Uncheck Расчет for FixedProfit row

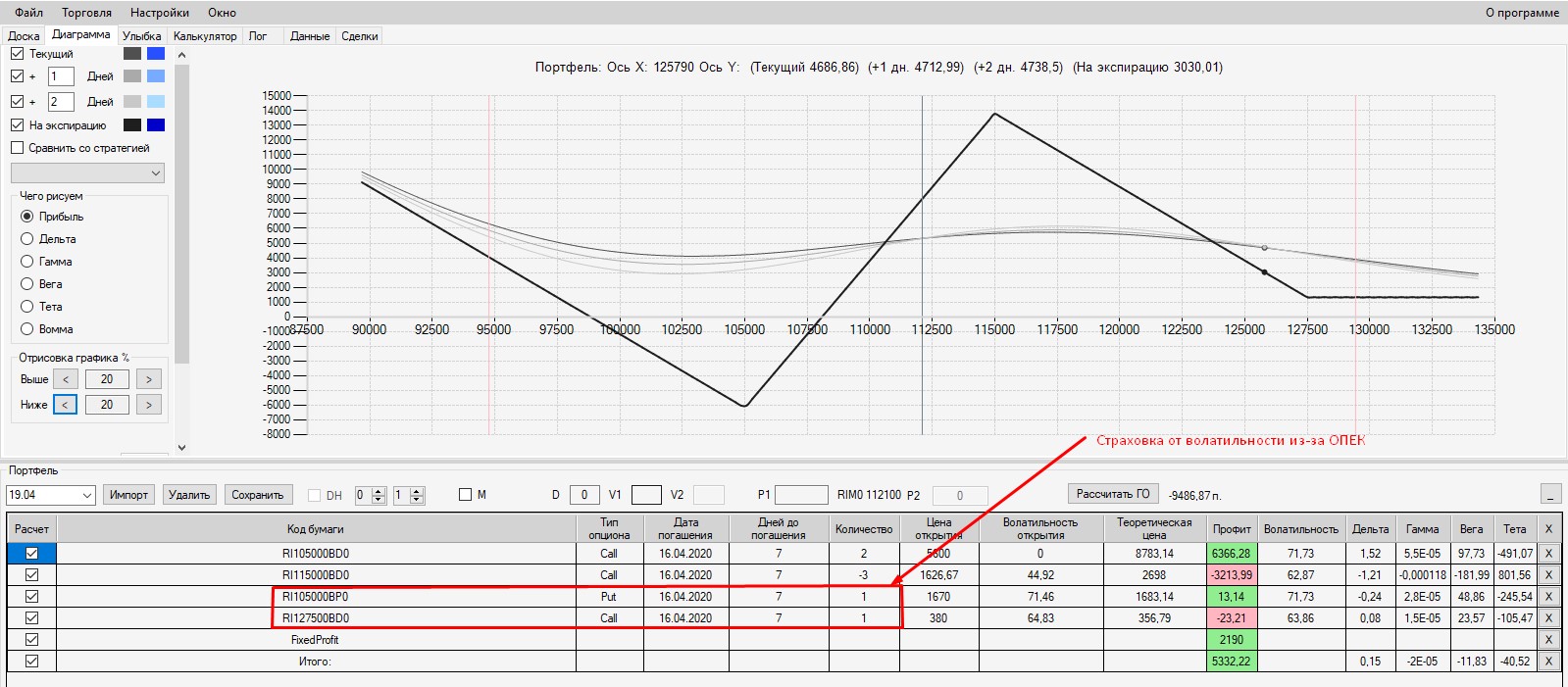point(31,640)
